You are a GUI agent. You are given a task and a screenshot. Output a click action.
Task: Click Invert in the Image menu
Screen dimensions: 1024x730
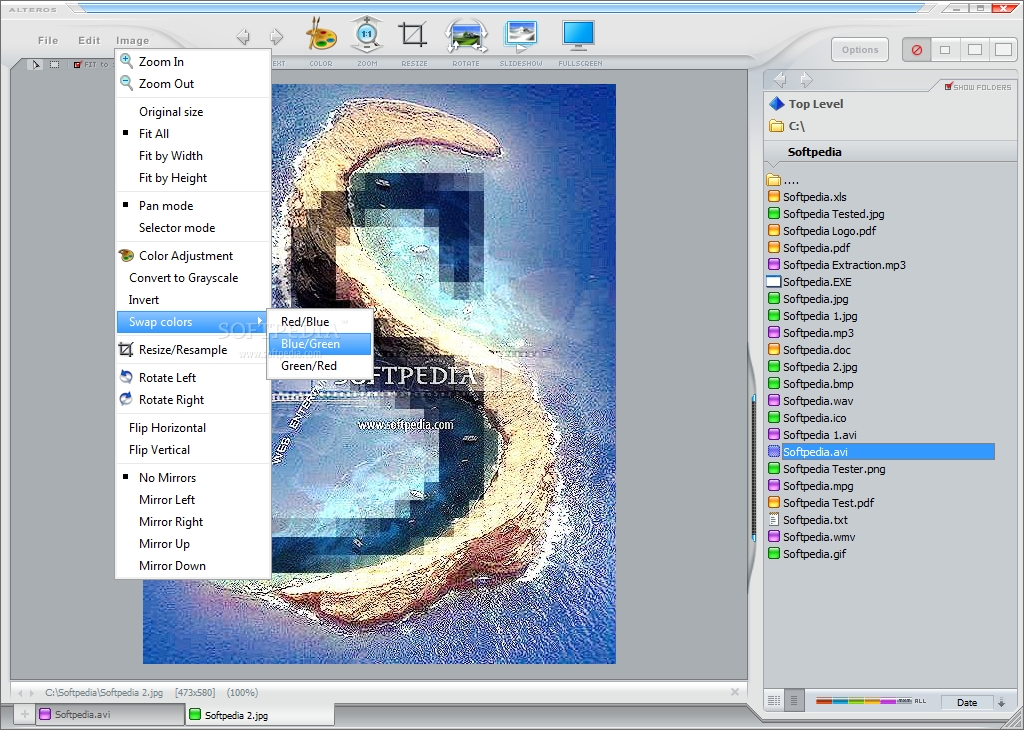[193, 300]
